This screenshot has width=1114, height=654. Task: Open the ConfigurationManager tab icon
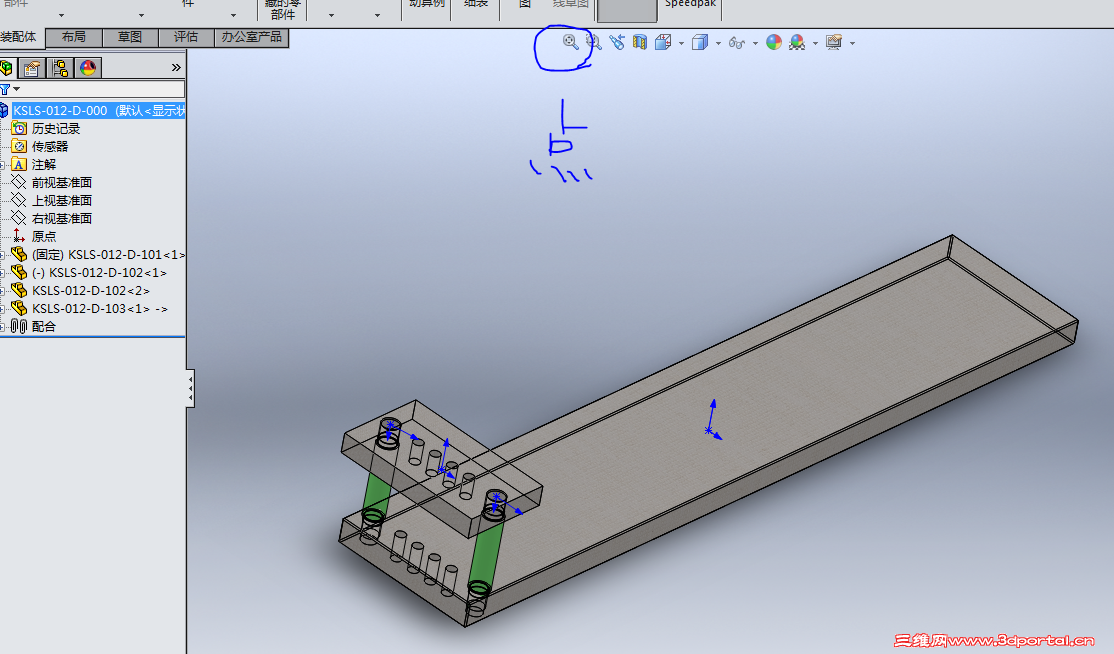(x=60, y=68)
